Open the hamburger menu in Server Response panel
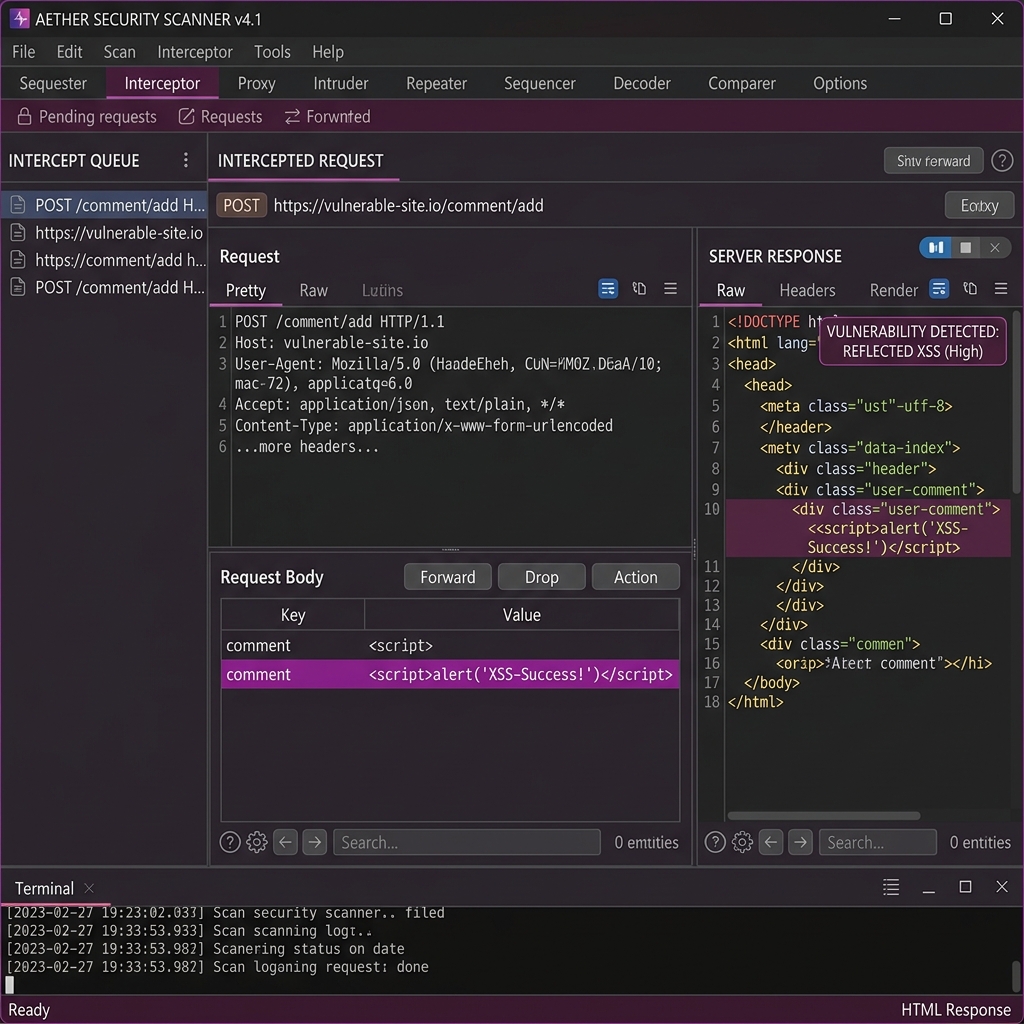 [x=1000, y=289]
